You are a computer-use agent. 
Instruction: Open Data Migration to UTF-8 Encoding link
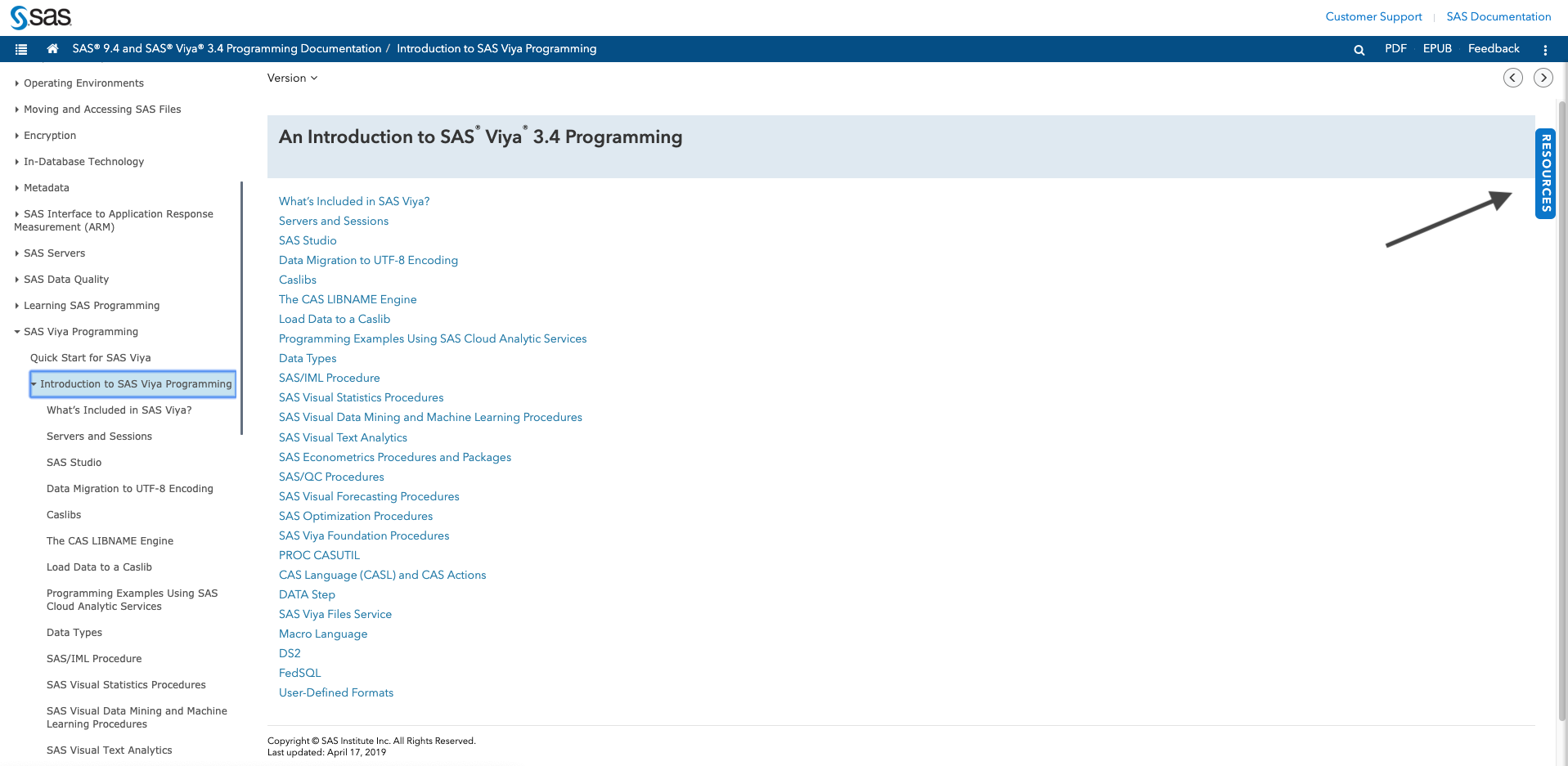(368, 260)
